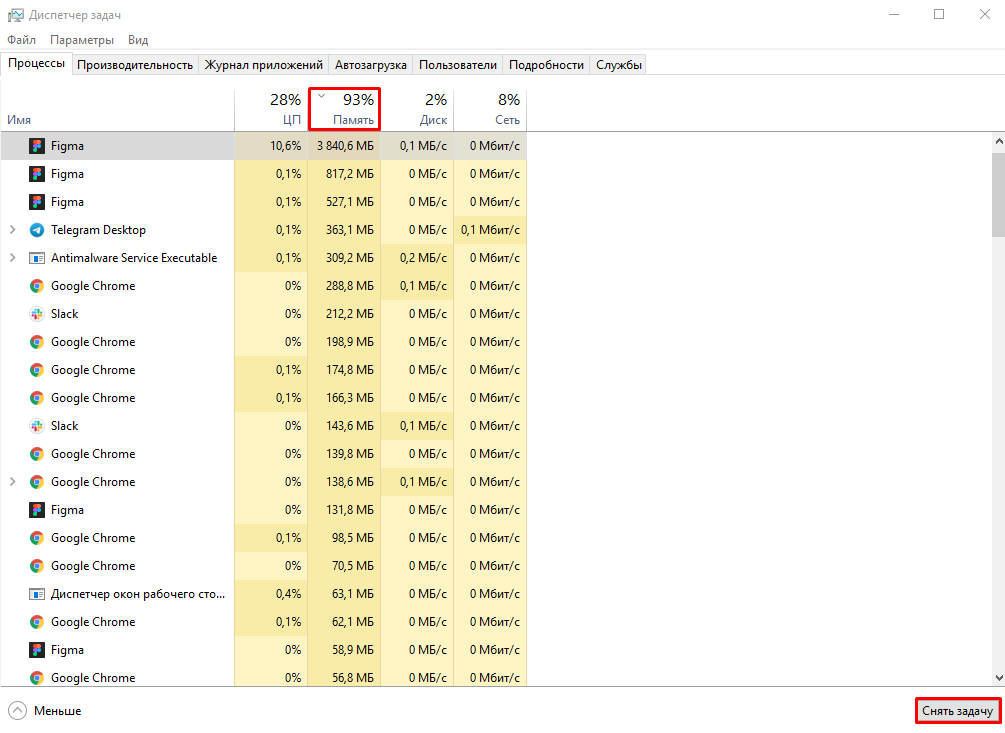Sort processes by the ЦП column

point(271,109)
